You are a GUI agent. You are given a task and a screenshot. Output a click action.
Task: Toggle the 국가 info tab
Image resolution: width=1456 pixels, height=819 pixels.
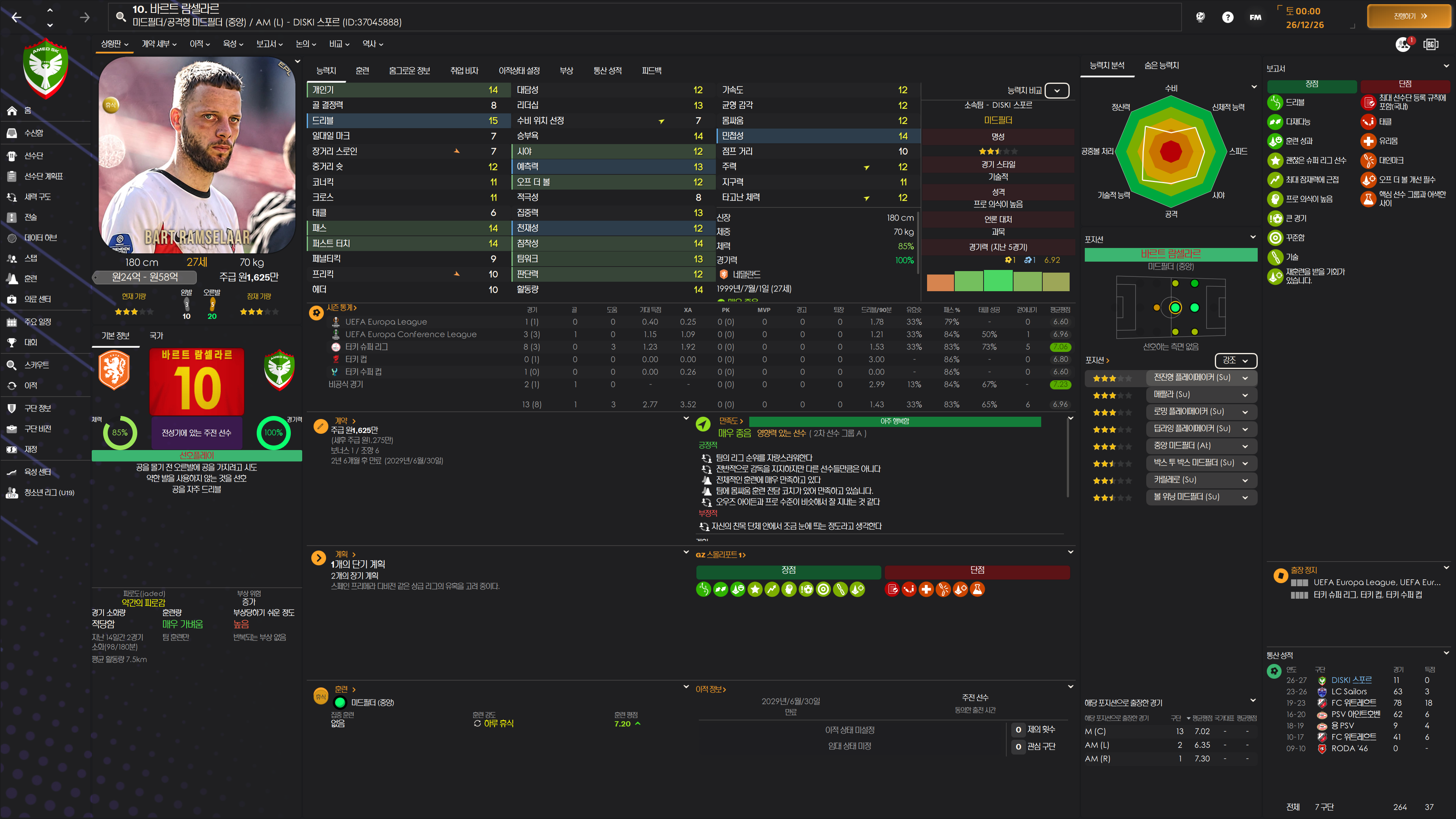coord(156,336)
